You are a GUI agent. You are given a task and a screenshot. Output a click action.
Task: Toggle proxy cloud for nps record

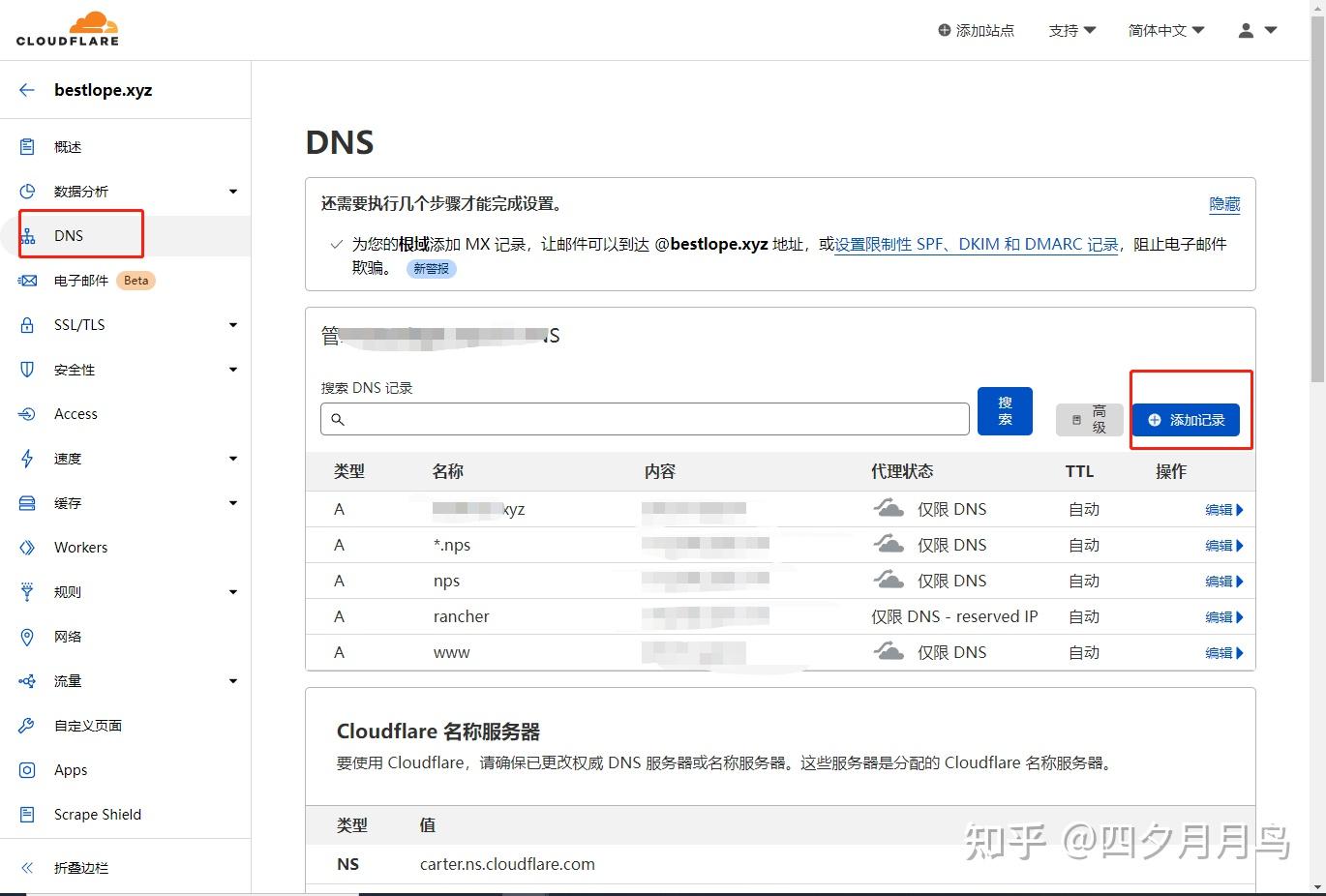(889, 581)
